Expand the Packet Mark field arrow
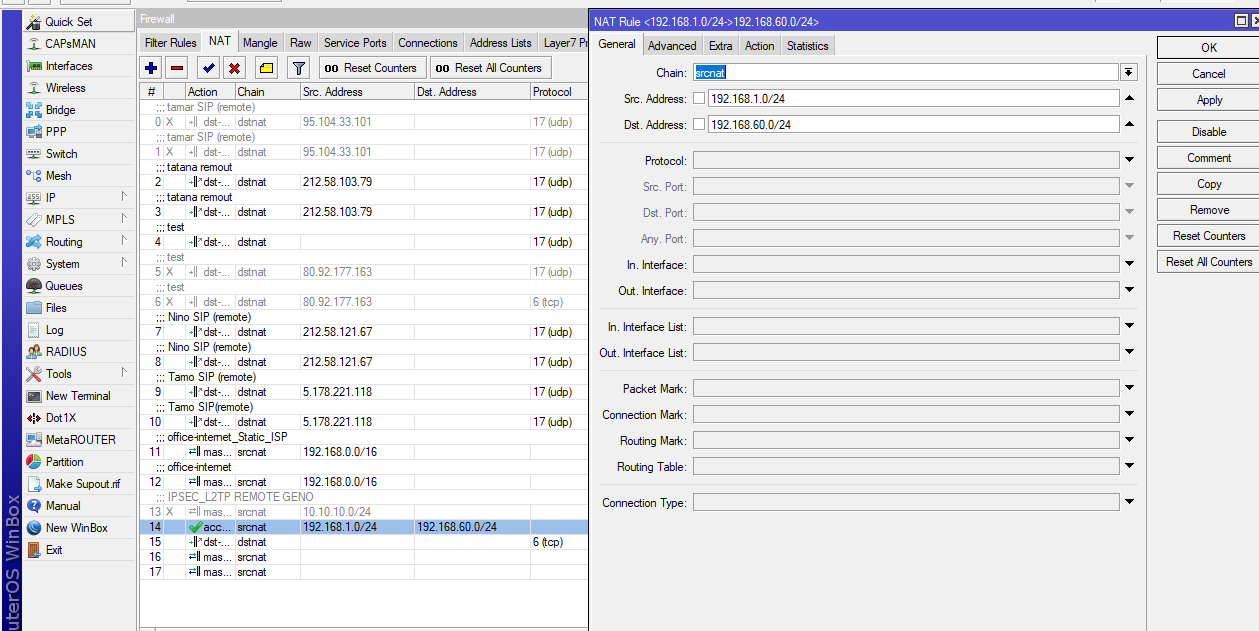 (1129, 388)
